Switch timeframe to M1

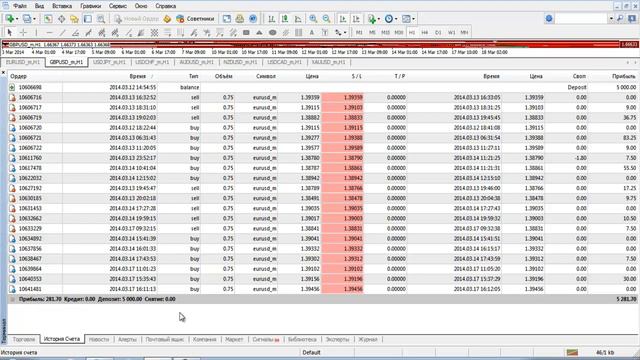[359, 33]
